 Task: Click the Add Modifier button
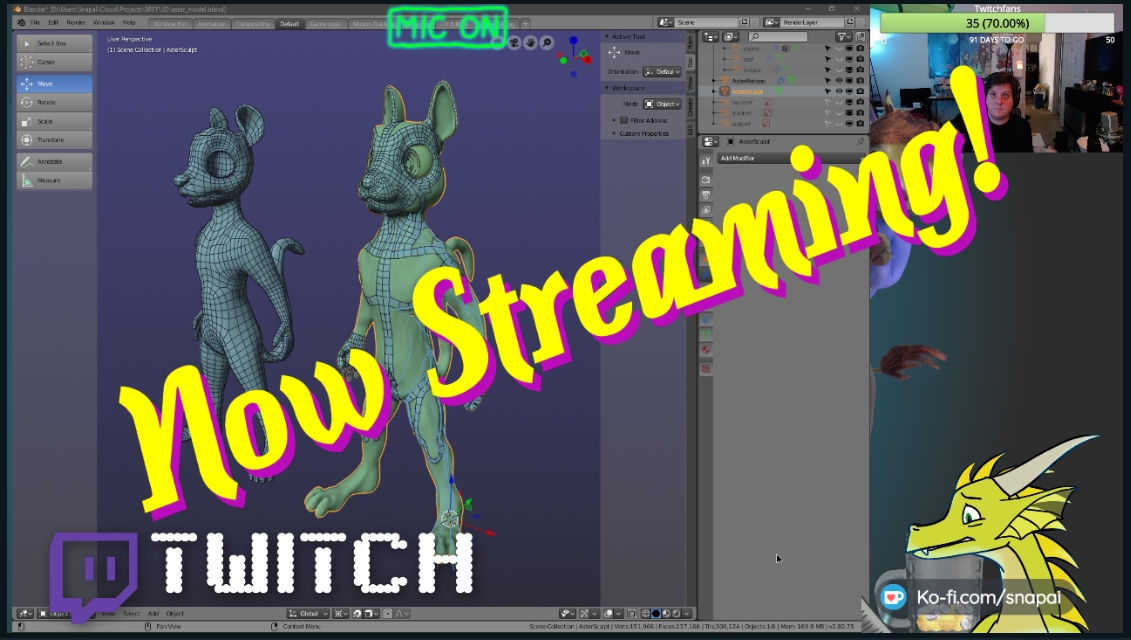791,158
